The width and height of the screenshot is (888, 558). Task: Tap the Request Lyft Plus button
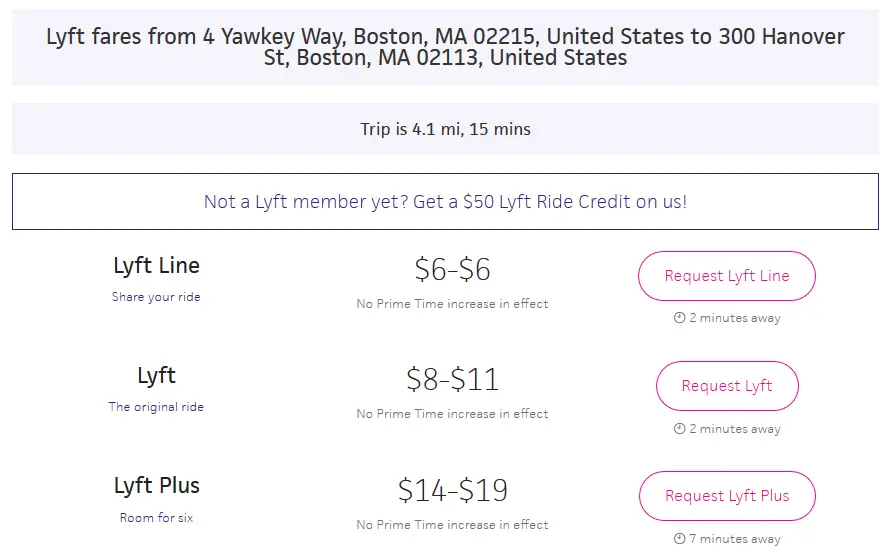point(727,496)
